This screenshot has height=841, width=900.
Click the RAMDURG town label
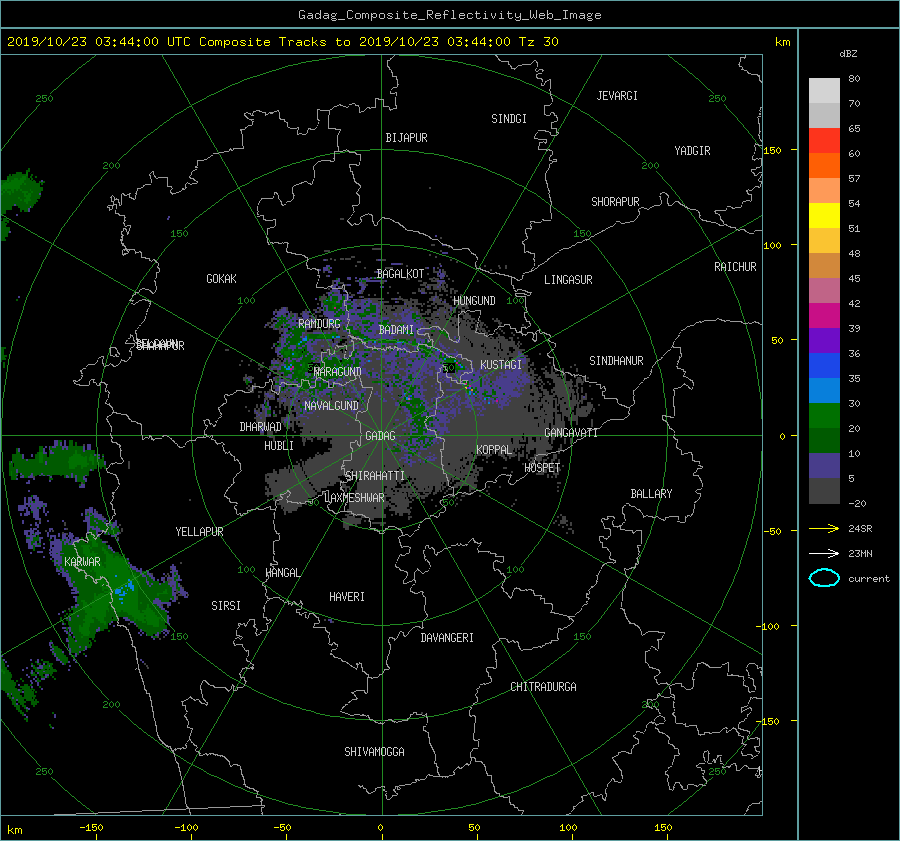point(319,324)
